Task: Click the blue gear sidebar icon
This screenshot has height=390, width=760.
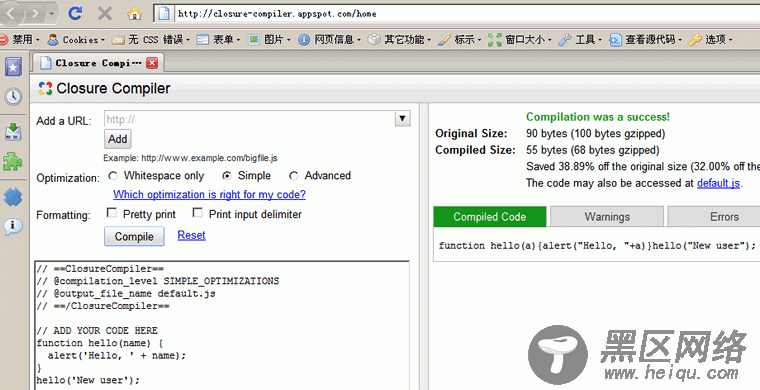Action: 13,197
